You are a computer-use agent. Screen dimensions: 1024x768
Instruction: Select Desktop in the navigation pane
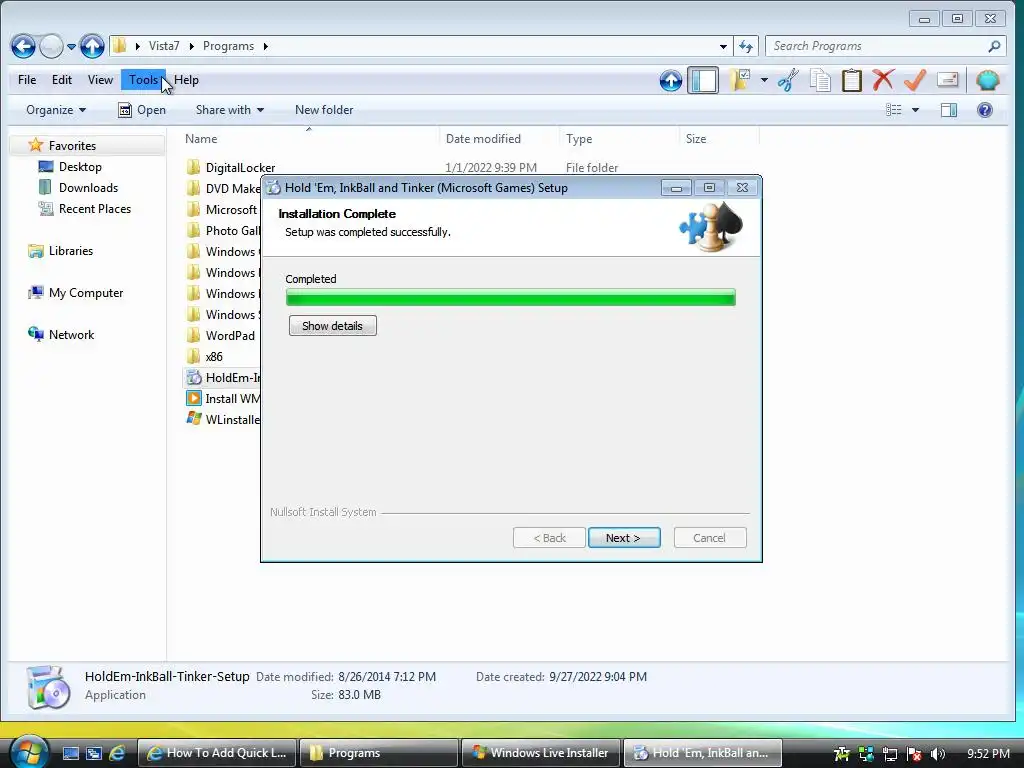80,167
